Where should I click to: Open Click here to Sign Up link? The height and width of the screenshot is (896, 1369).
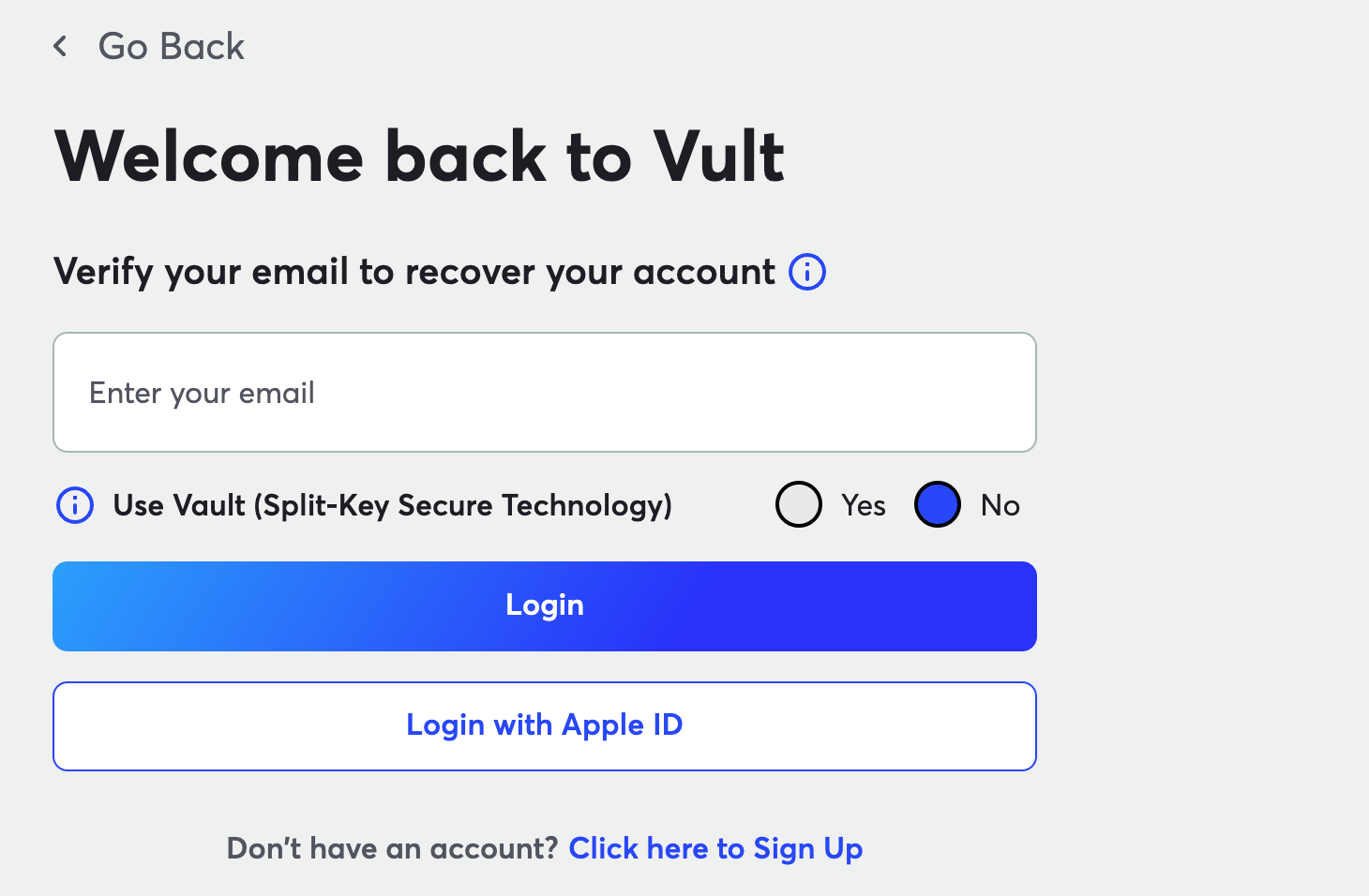[715, 848]
